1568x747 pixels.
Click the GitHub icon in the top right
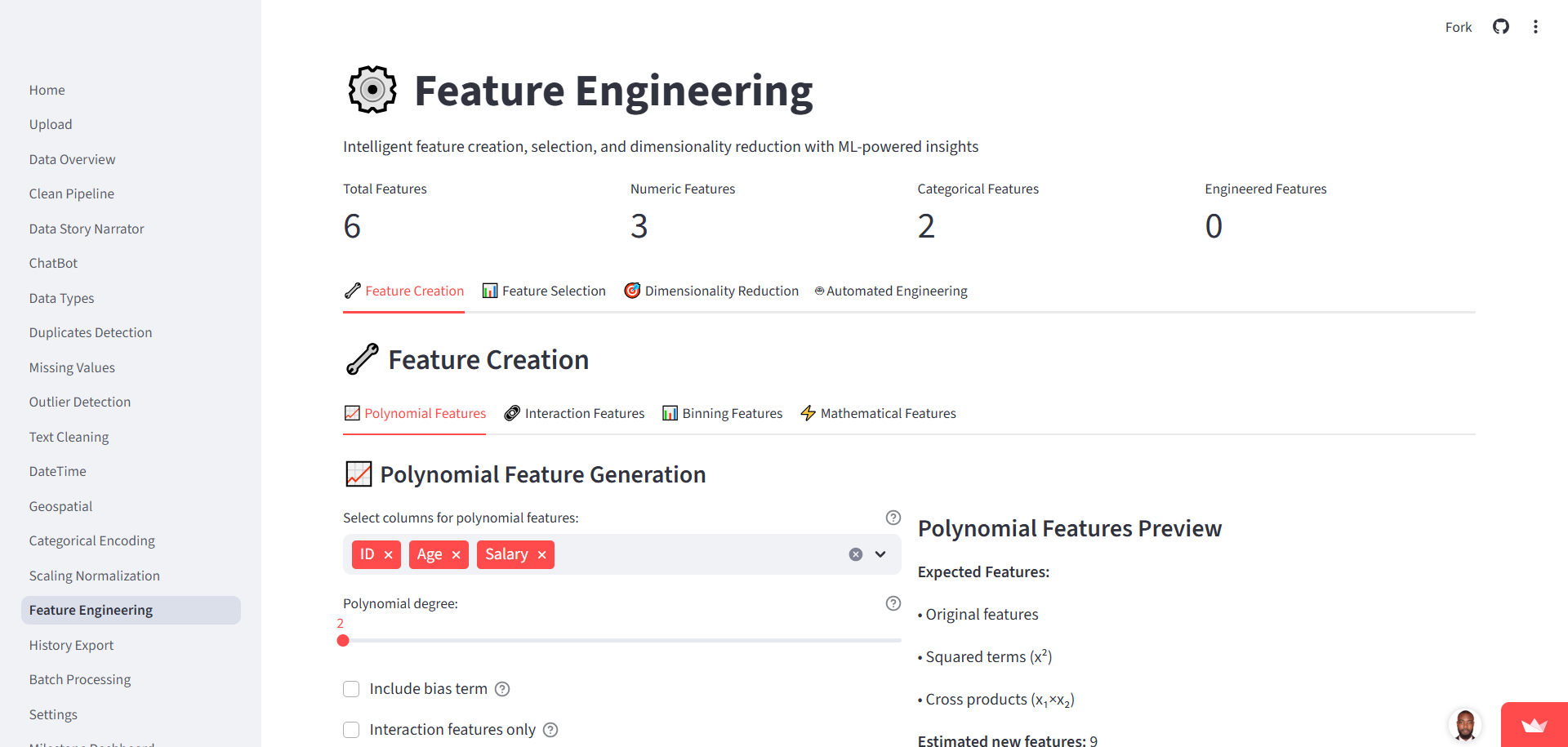1501,26
